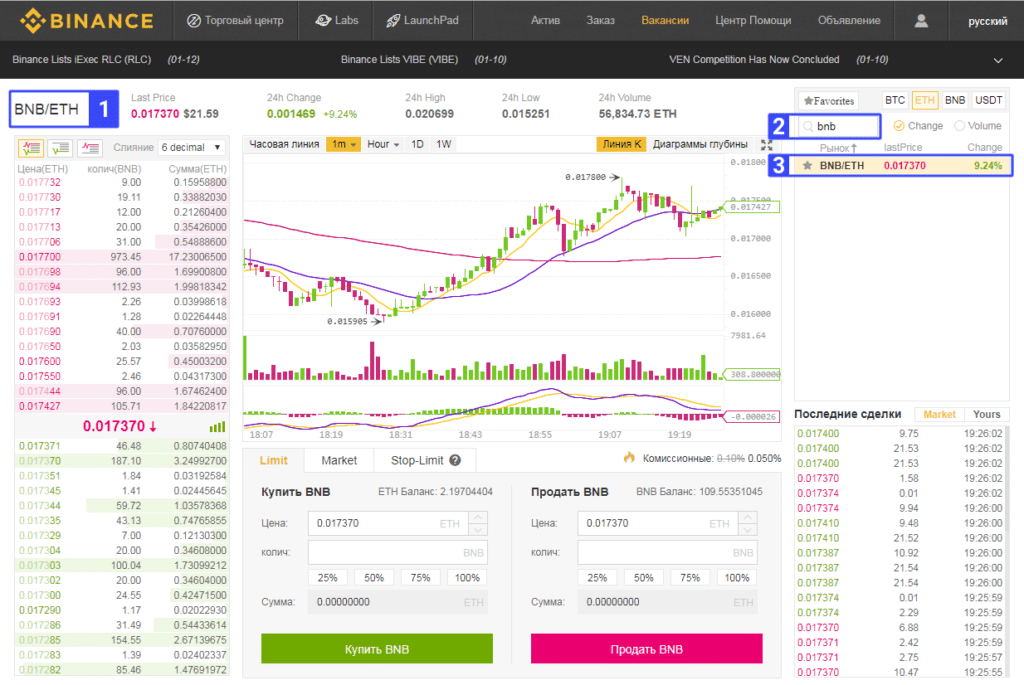The height and width of the screenshot is (685, 1024).
Task: Open Labs in top navigation
Action: pyautogui.click(x=336, y=21)
